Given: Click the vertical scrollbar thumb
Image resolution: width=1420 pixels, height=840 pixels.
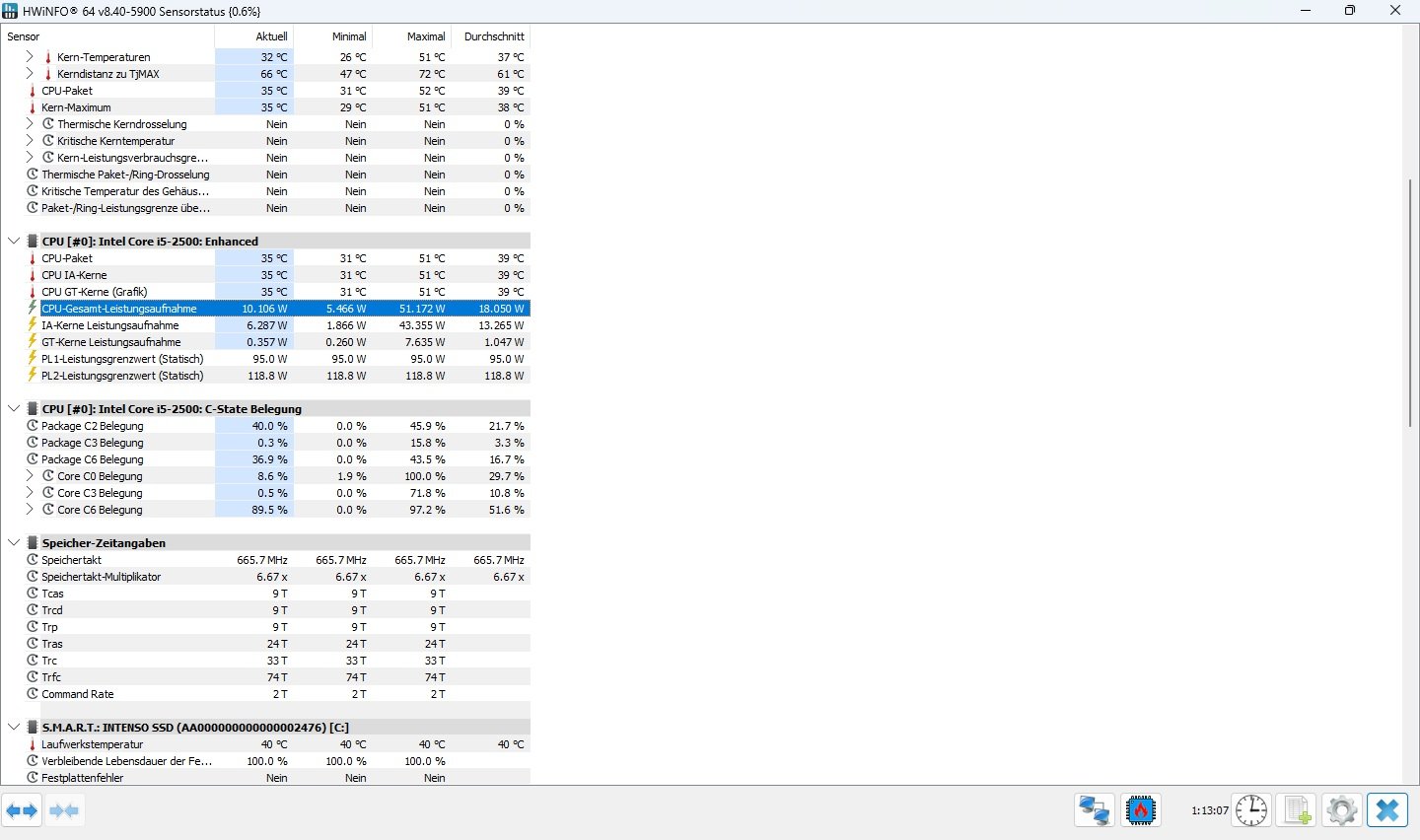Looking at the screenshot, I should coord(1411,303).
